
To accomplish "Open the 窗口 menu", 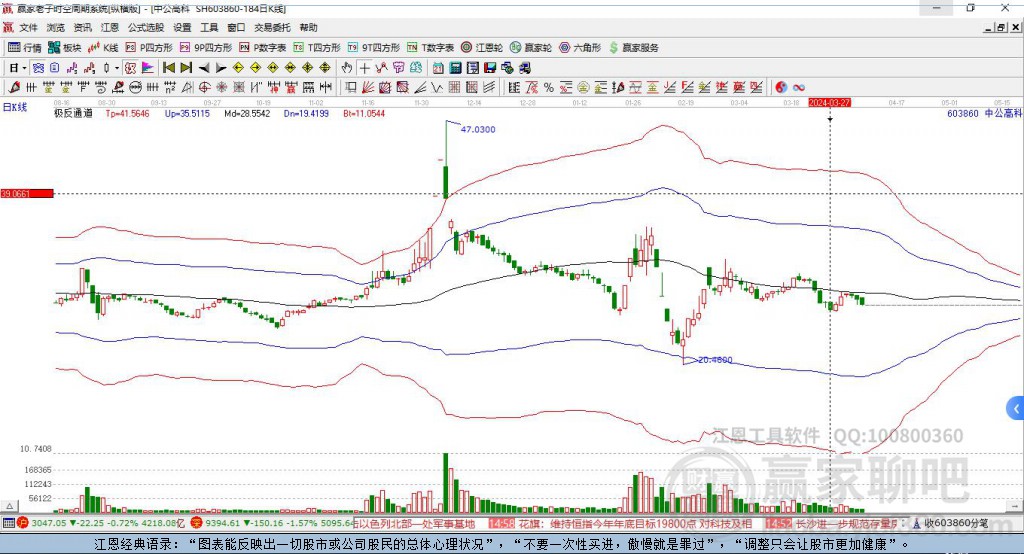I will tap(236, 27).
